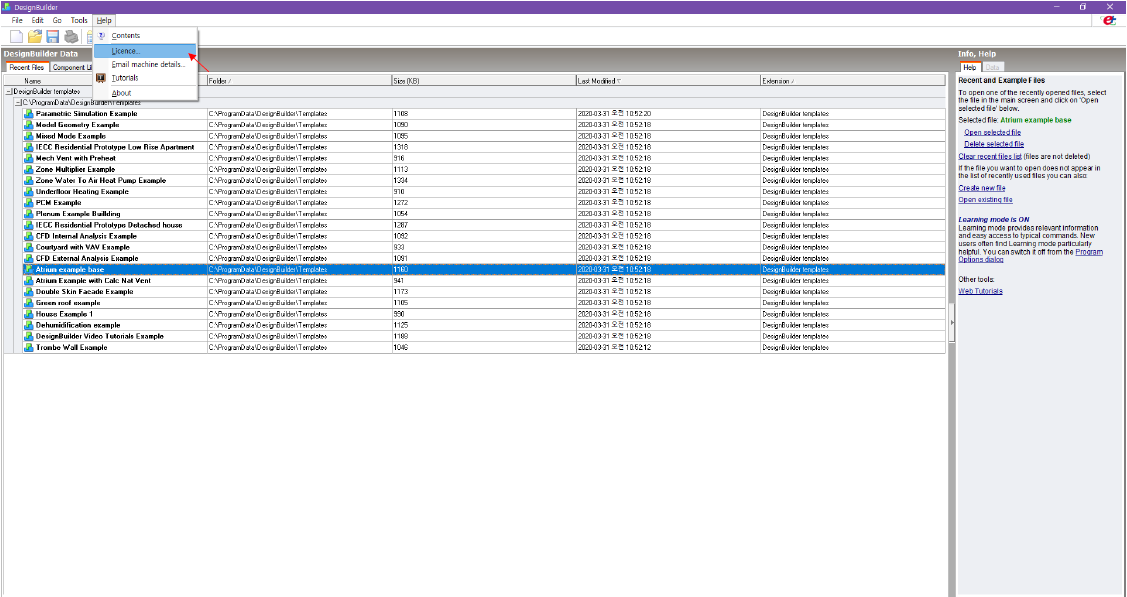This screenshot has width=1127, height=597.
Task: Click the EnergyPlus logo icon at top right
Action: coord(1109,20)
